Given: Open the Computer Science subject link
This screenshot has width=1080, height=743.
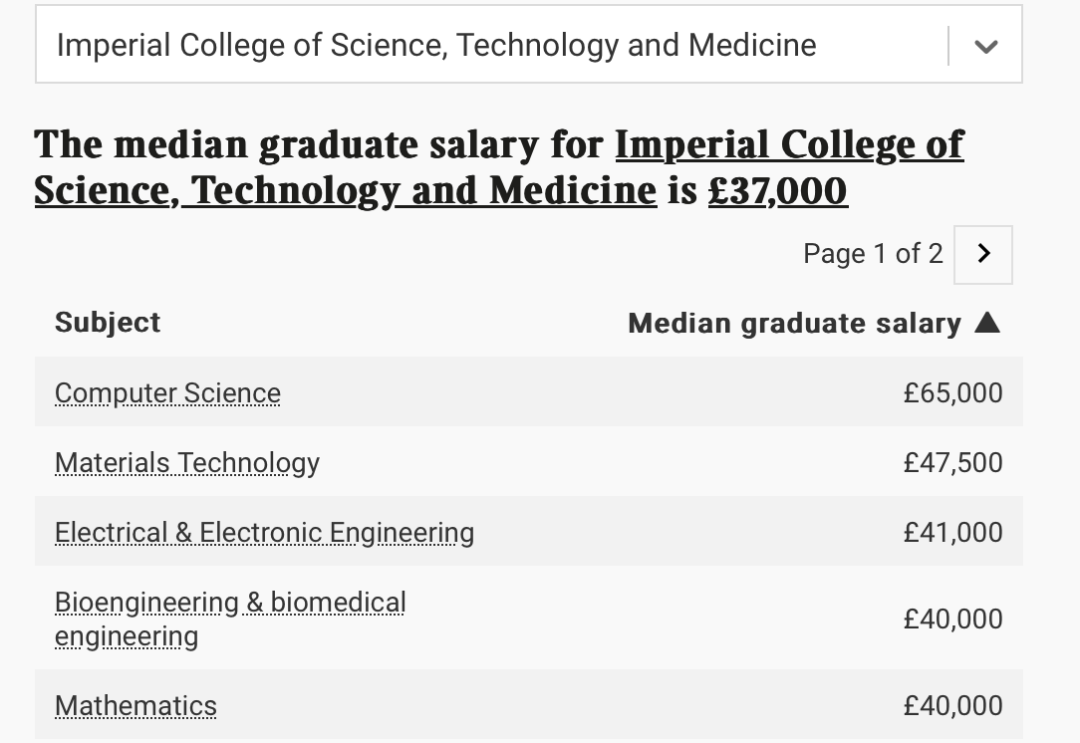Looking at the screenshot, I should [167, 393].
